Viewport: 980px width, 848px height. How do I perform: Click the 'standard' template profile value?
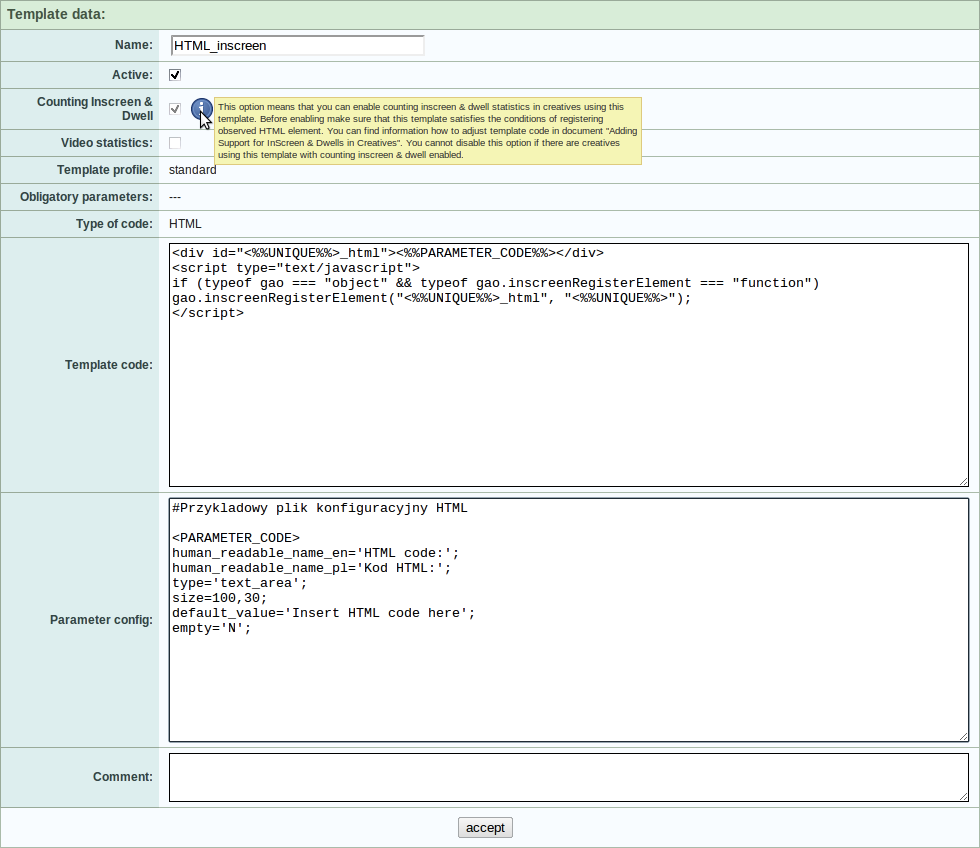point(192,170)
